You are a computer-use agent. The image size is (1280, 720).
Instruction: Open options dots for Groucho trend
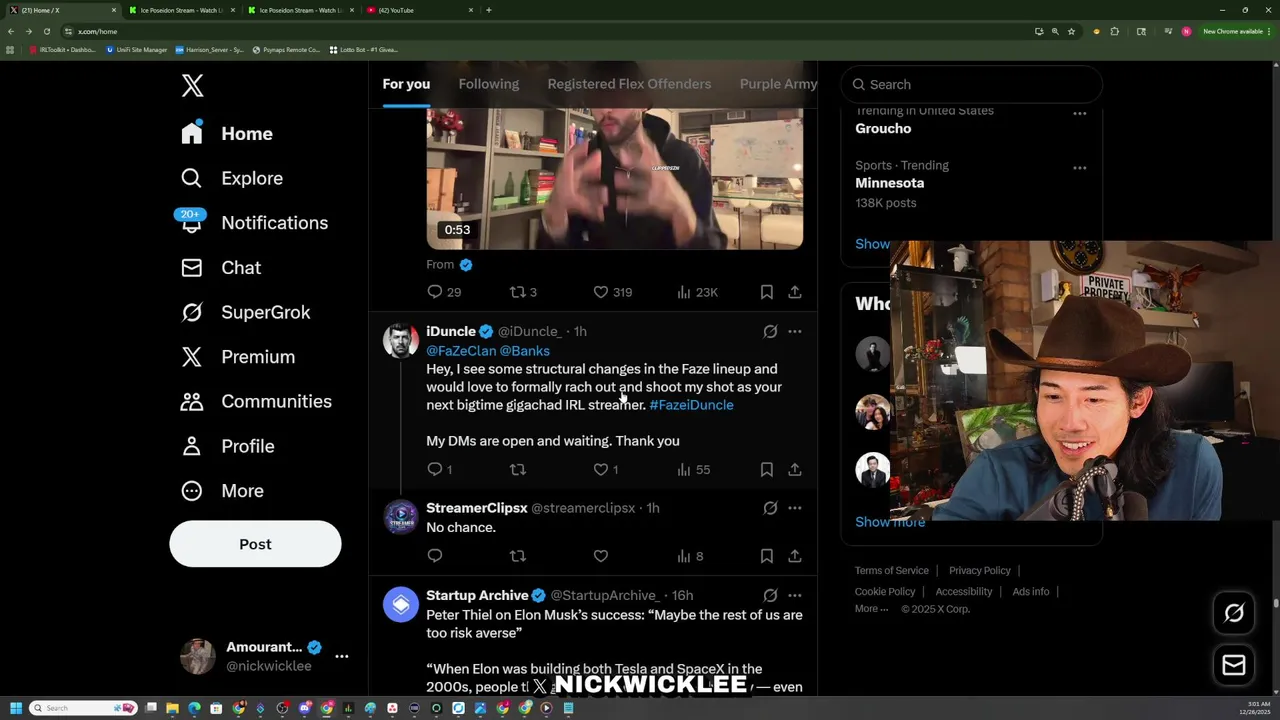pyautogui.click(x=1080, y=113)
